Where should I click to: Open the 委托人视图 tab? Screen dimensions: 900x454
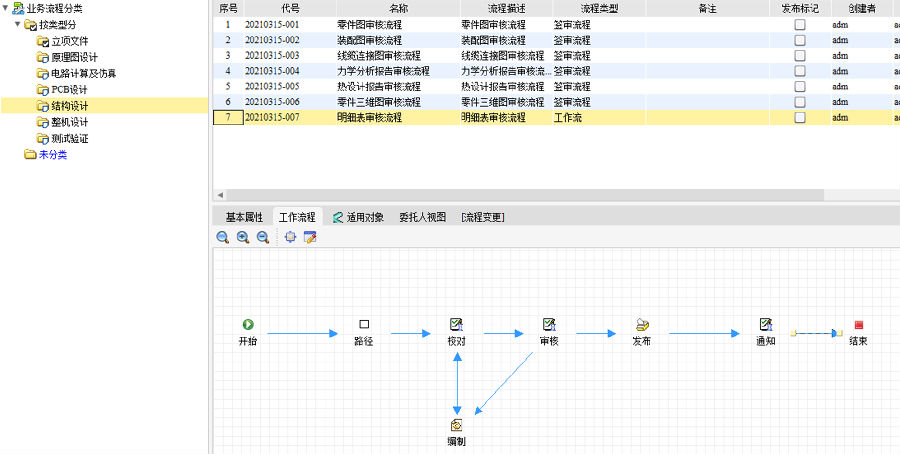pos(422,217)
